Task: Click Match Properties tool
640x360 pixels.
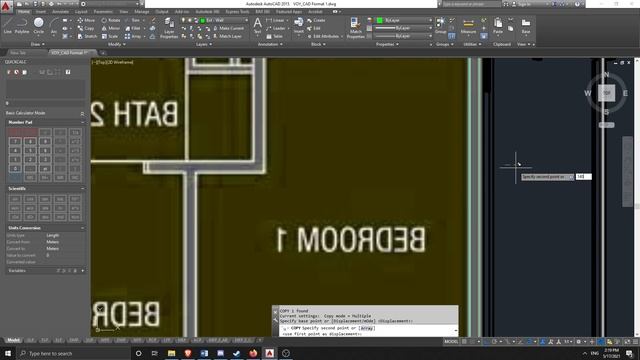Action: click(x=356, y=28)
